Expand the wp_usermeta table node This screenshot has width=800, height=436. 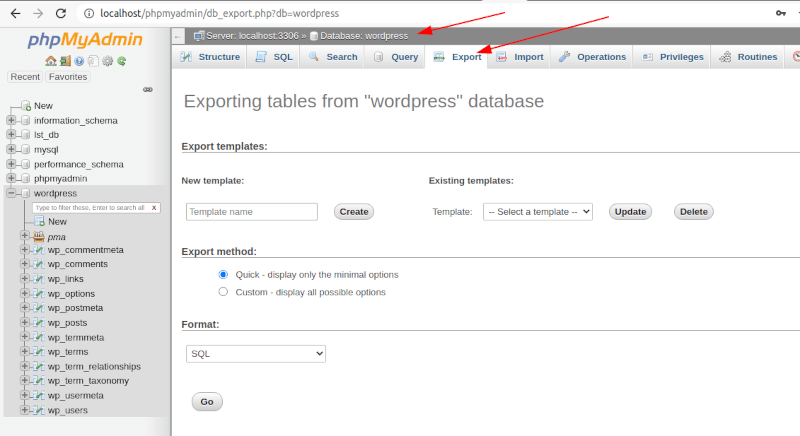pos(24,395)
